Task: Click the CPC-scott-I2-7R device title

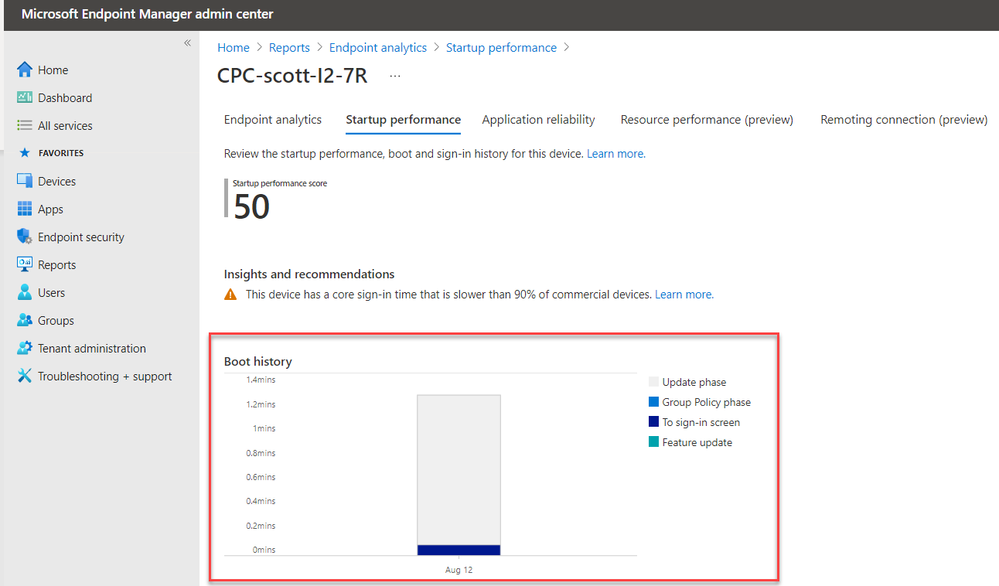Action: pyautogui.click(x=292, y=76)
